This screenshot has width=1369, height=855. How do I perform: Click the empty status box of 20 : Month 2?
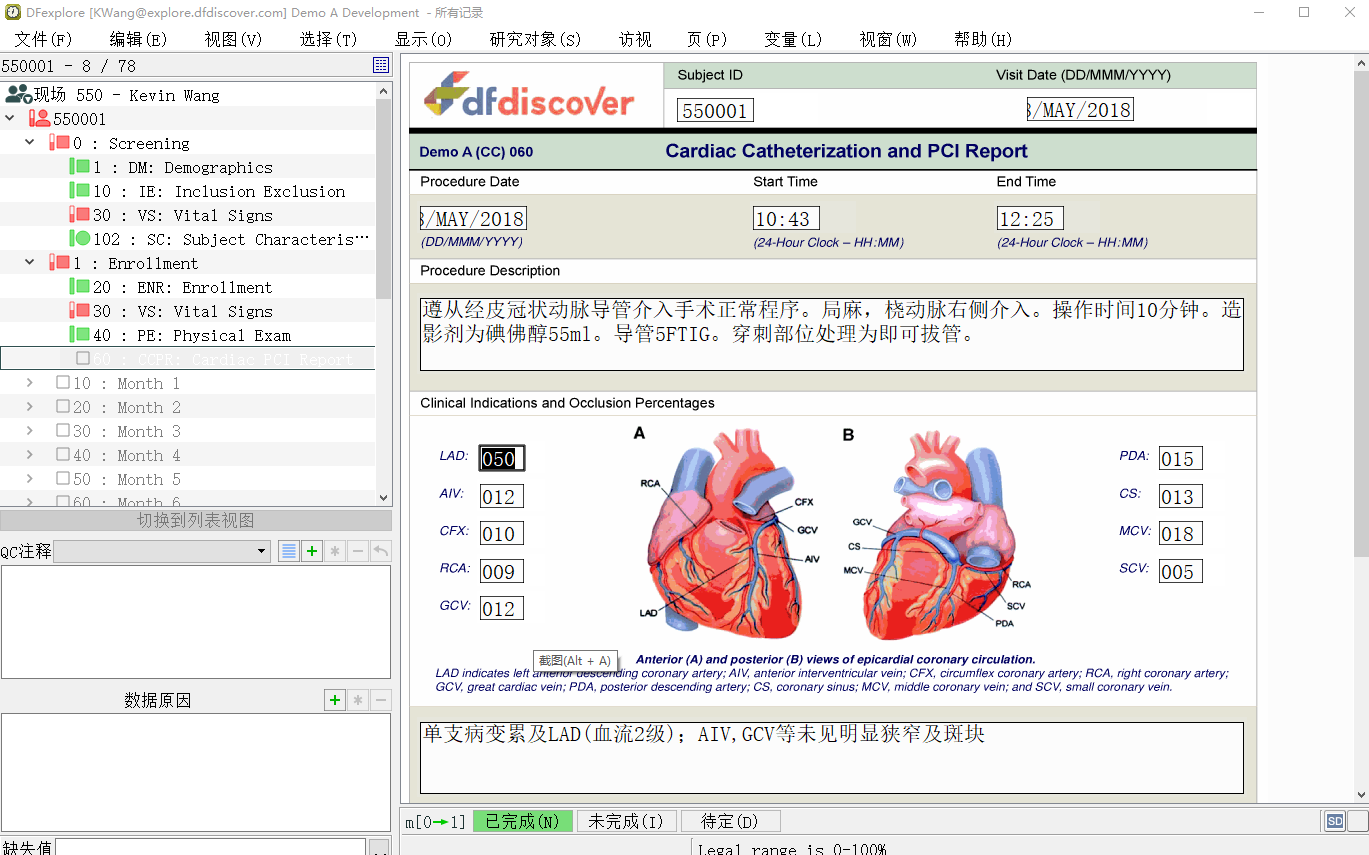tap(63, 407)
